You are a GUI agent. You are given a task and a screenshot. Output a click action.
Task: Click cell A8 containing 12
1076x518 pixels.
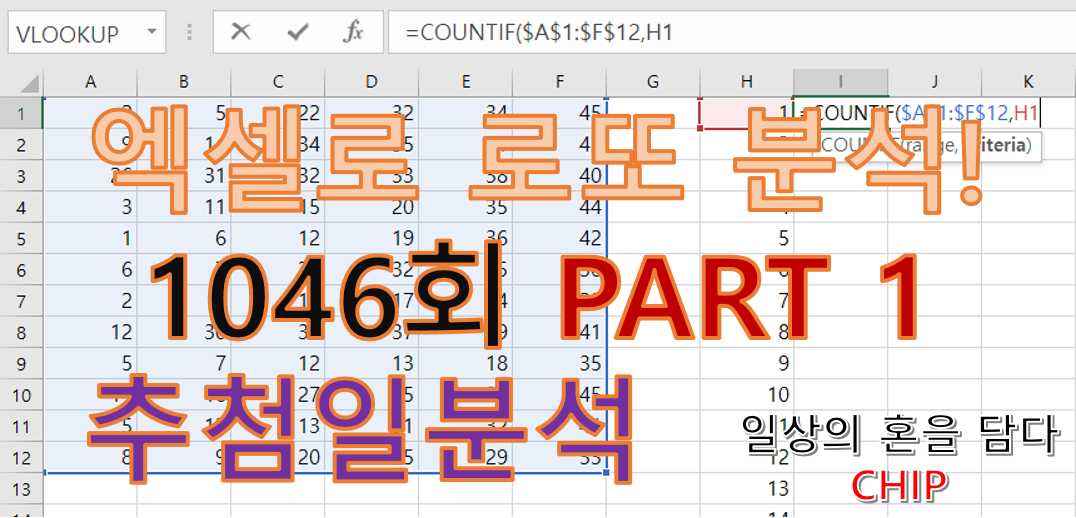(90, 332)
